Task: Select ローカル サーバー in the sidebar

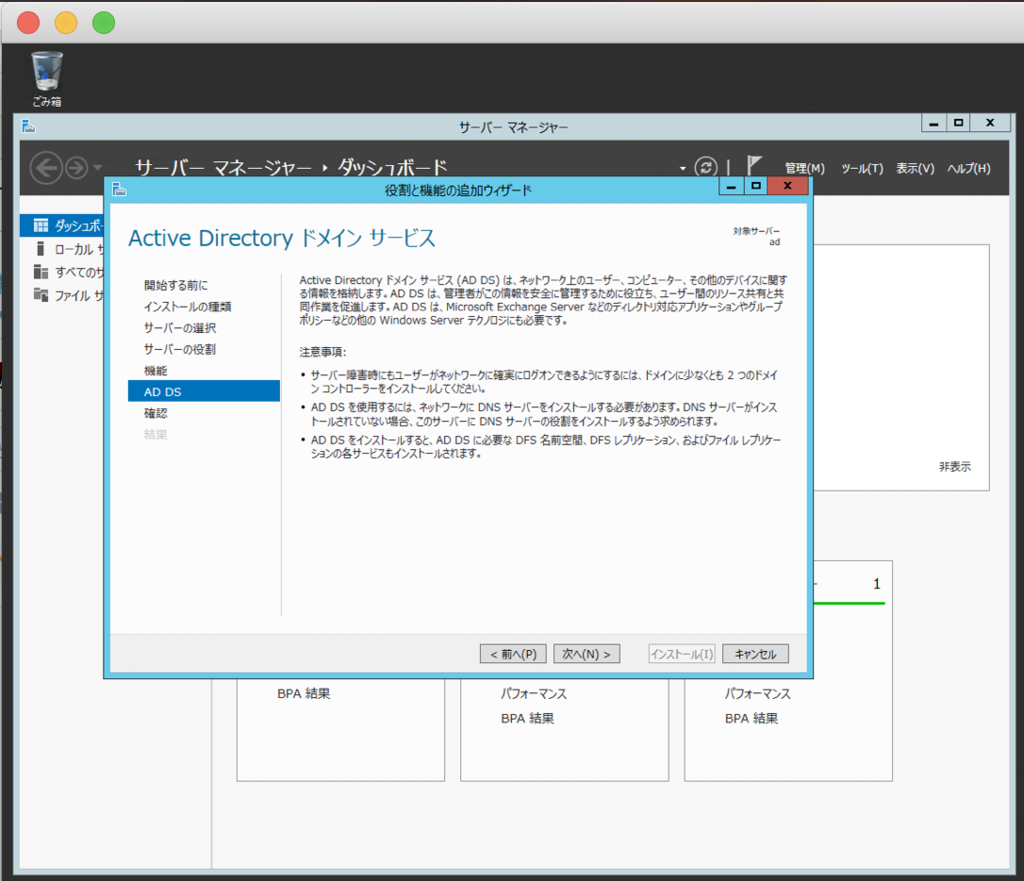Action: click(62, 249)
